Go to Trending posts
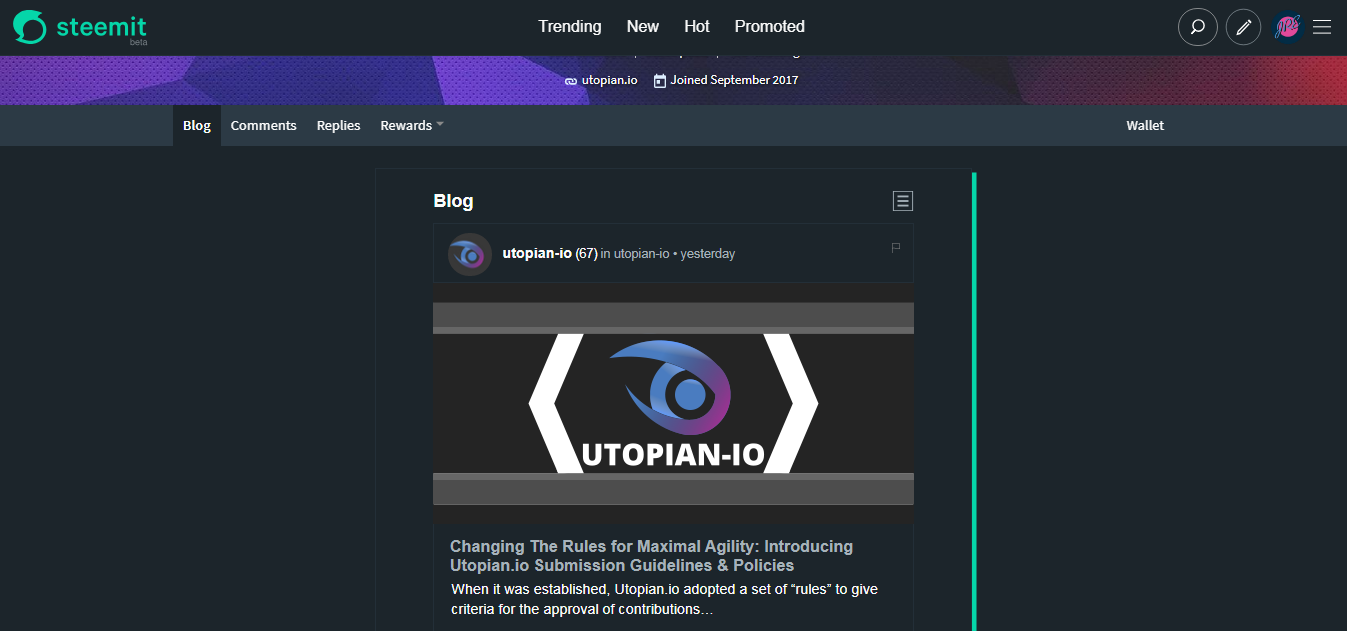1347x631 pixels. [570, 26]
